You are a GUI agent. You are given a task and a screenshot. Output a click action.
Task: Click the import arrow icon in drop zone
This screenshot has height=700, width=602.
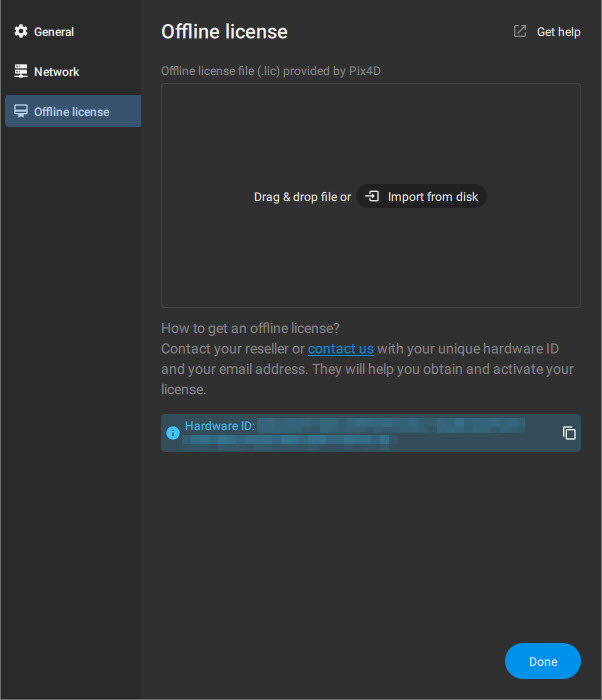pyautogui.click(x=372, y=197)
